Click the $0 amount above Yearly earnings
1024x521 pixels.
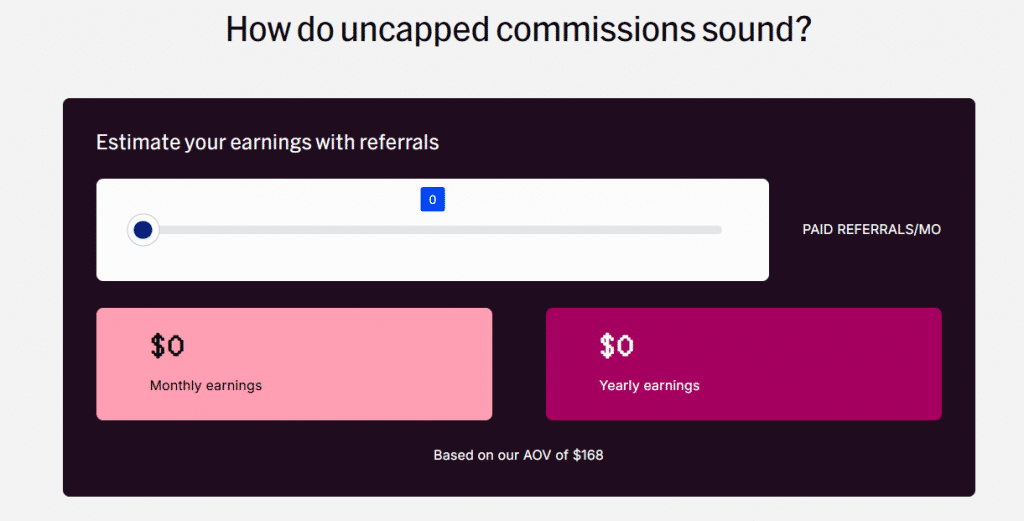click(x=616, y=346)
